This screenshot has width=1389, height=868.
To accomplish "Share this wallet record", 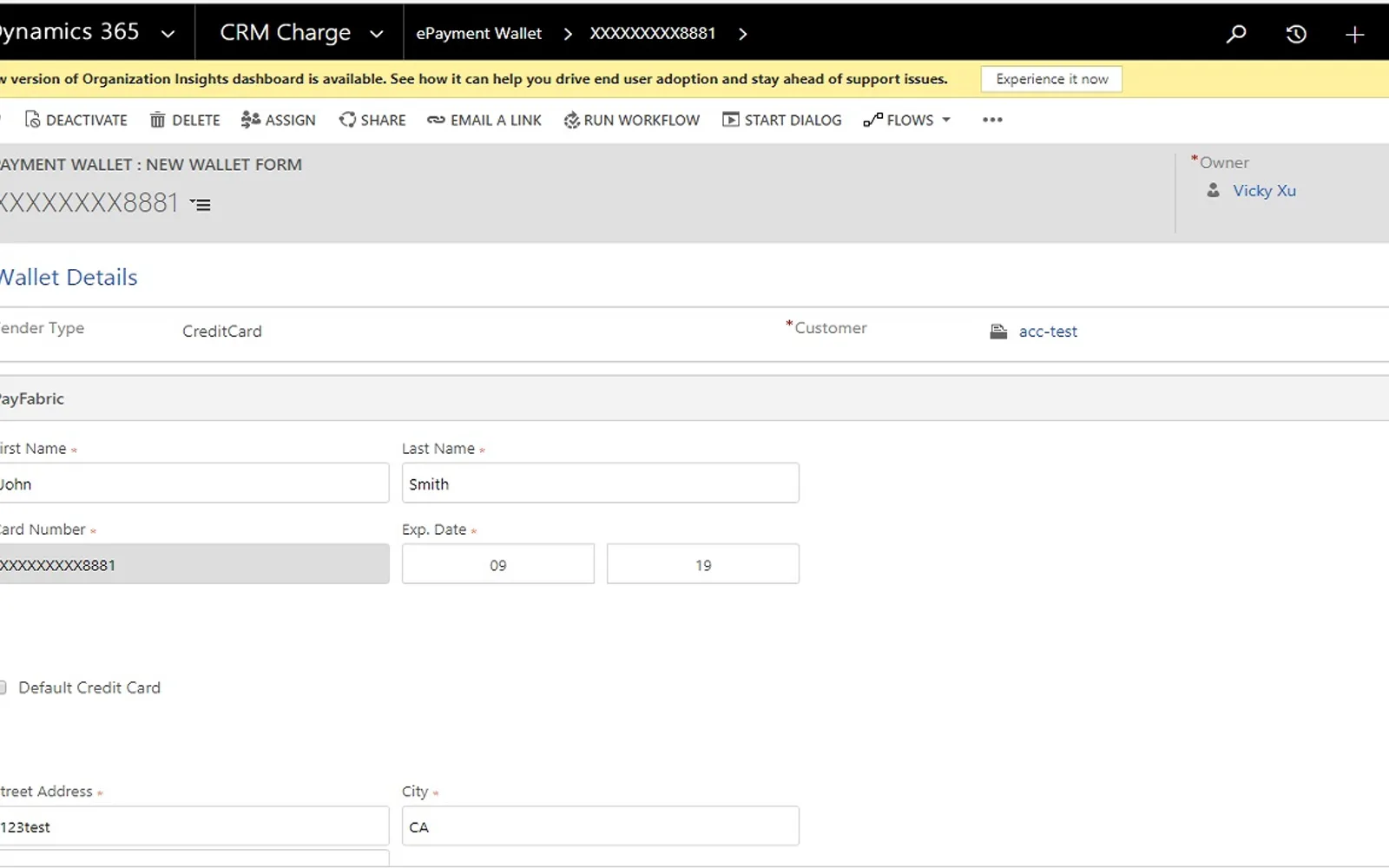I will tap(372, 120).
